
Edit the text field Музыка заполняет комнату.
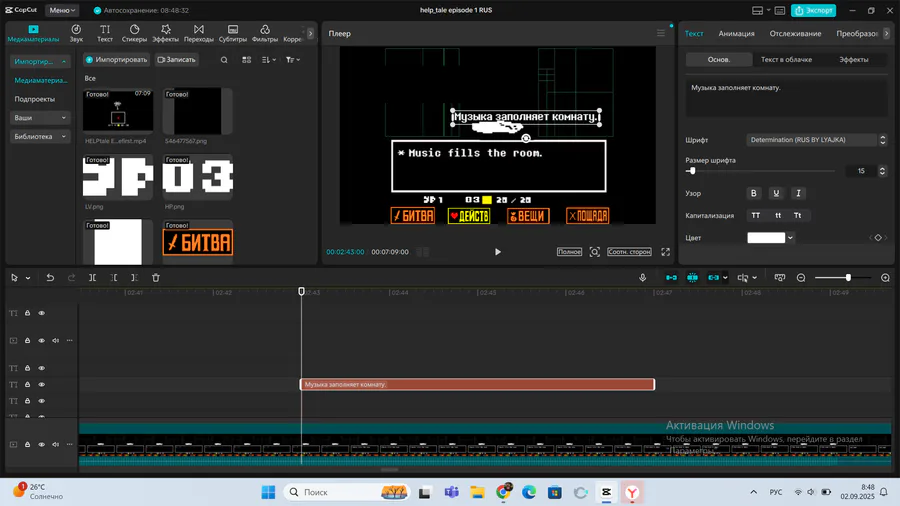click(x=786, y=99)
